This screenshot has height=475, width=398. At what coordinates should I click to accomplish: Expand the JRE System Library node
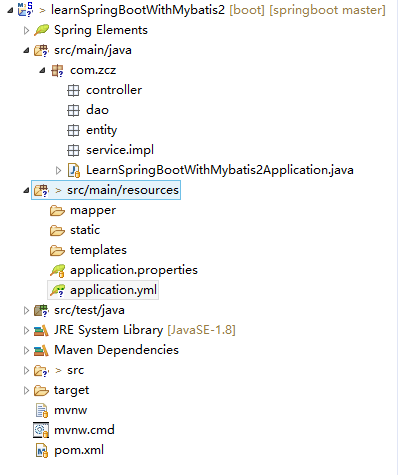(x=26, y=331)
